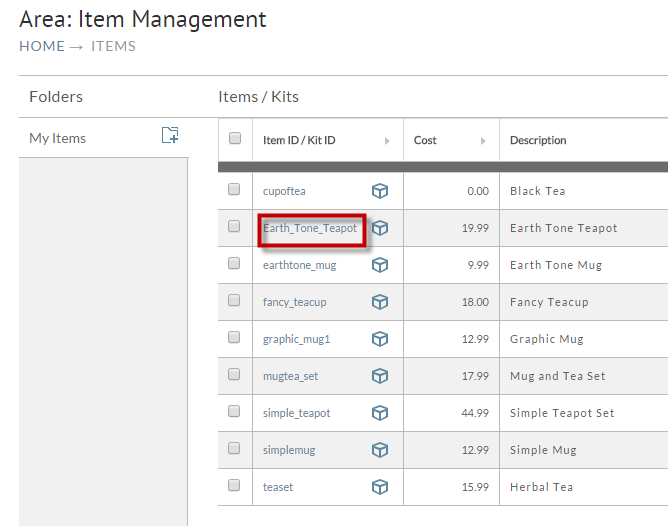Click the Description column header

538,140
